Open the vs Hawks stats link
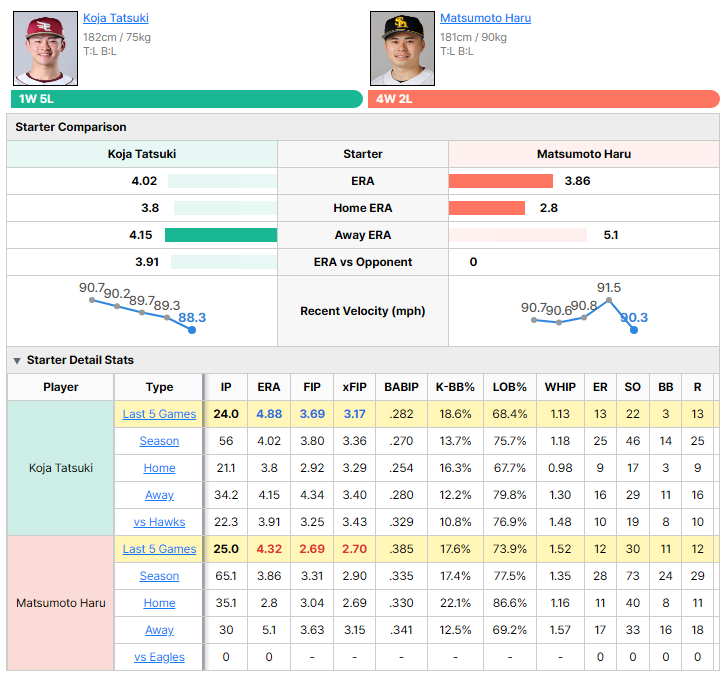Viewport: 726px width, 677px height. point(159,522)
